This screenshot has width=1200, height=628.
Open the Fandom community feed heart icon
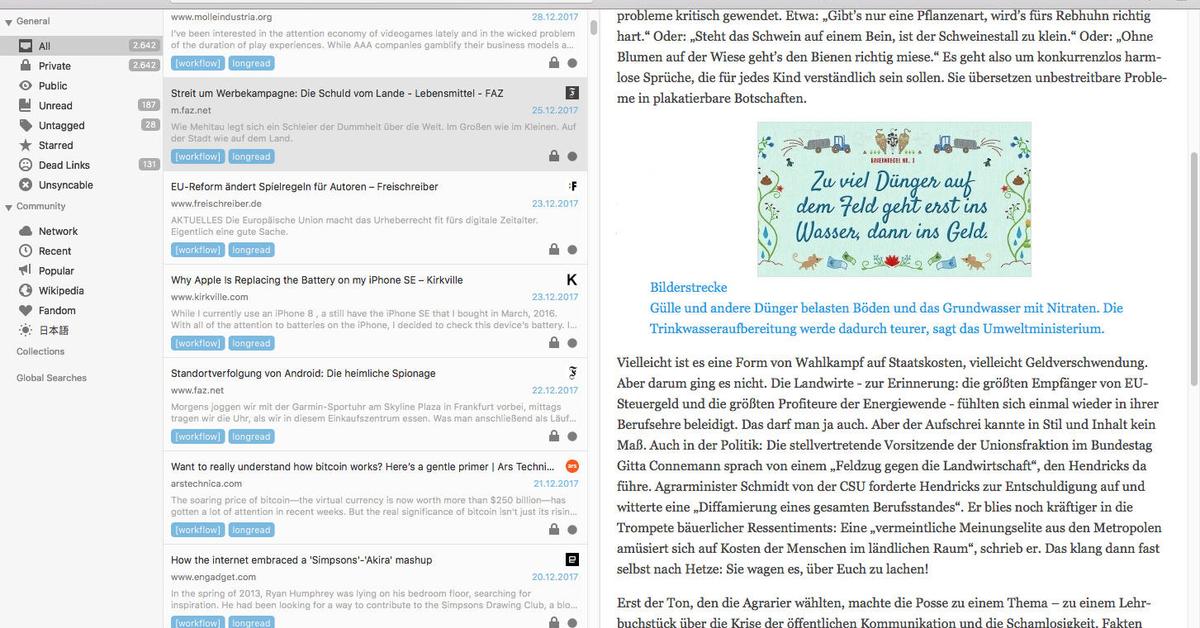point(26,311)
